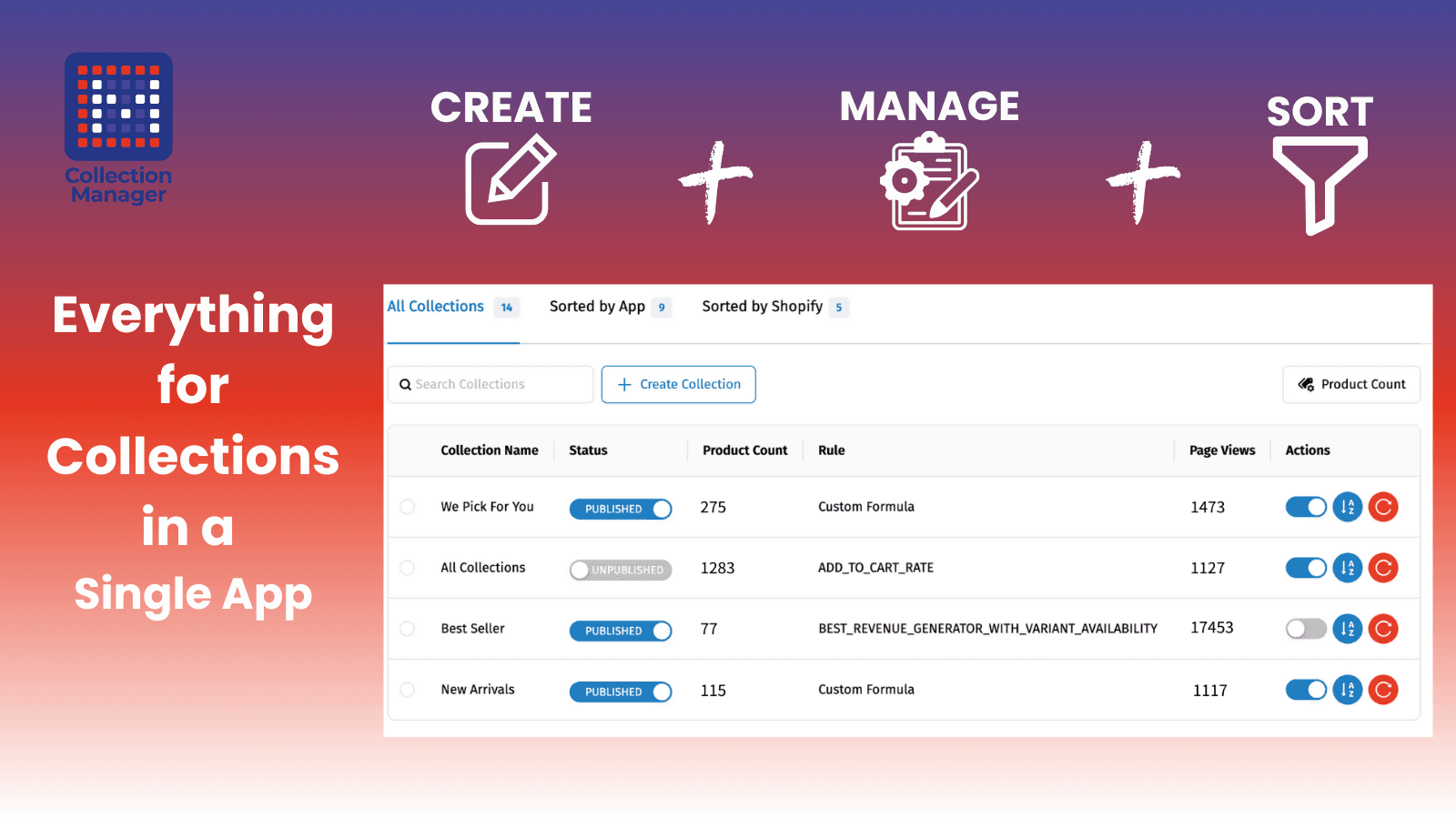
Task: Enable the actions toggle for Best Seller
Action: point(1306,629)
